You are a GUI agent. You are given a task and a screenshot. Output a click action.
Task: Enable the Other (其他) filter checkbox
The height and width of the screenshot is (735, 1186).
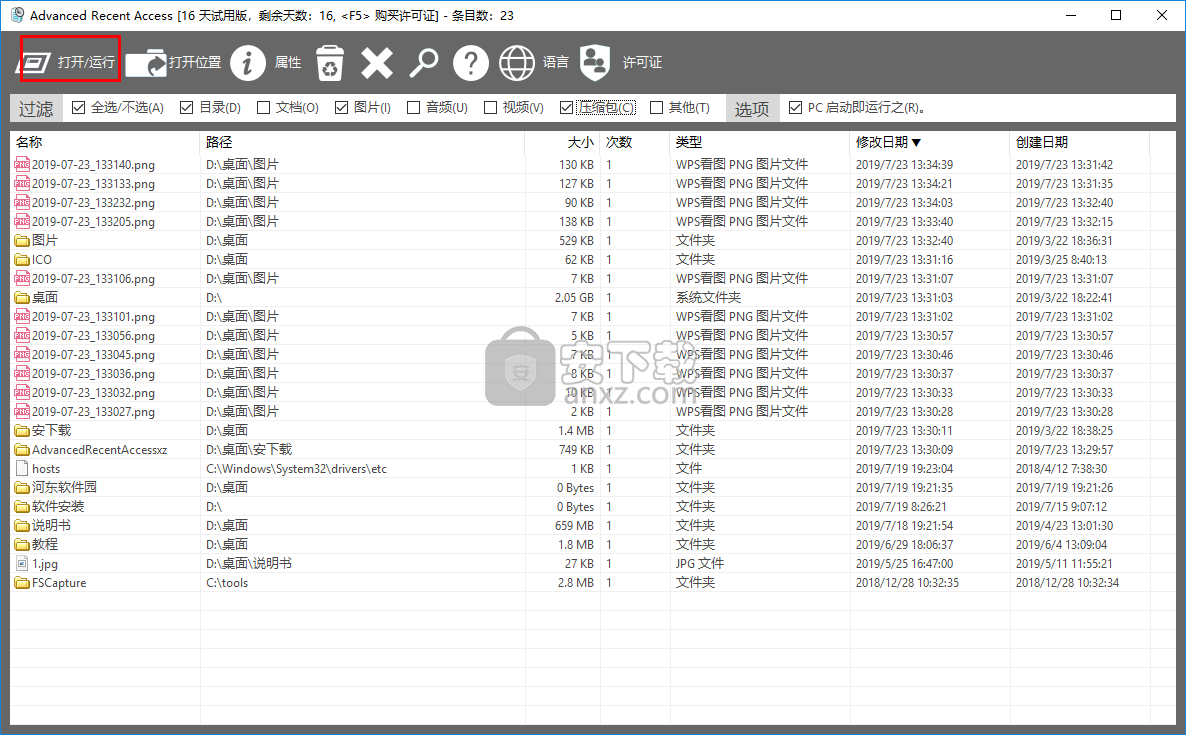pyautogui.click(x=657, y=107)
